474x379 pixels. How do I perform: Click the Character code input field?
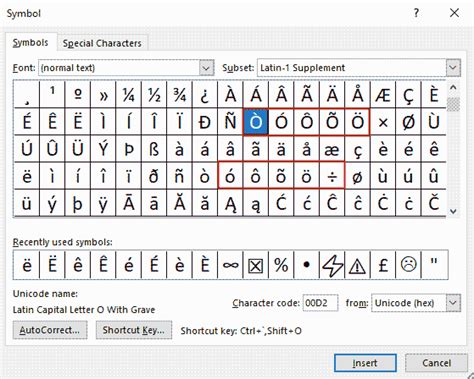click(x=320, y=303)
